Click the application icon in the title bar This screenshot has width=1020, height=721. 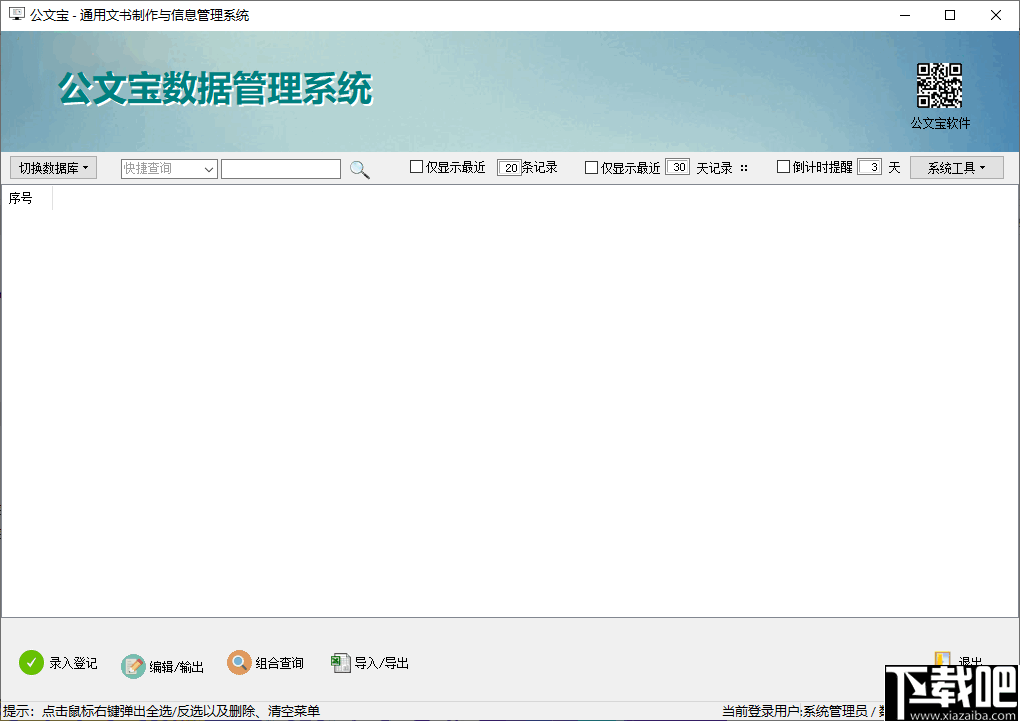pos(14,15)
